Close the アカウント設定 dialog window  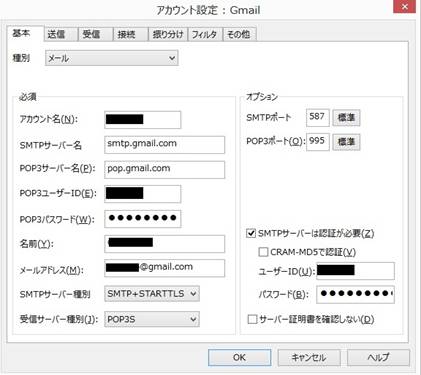404,7
